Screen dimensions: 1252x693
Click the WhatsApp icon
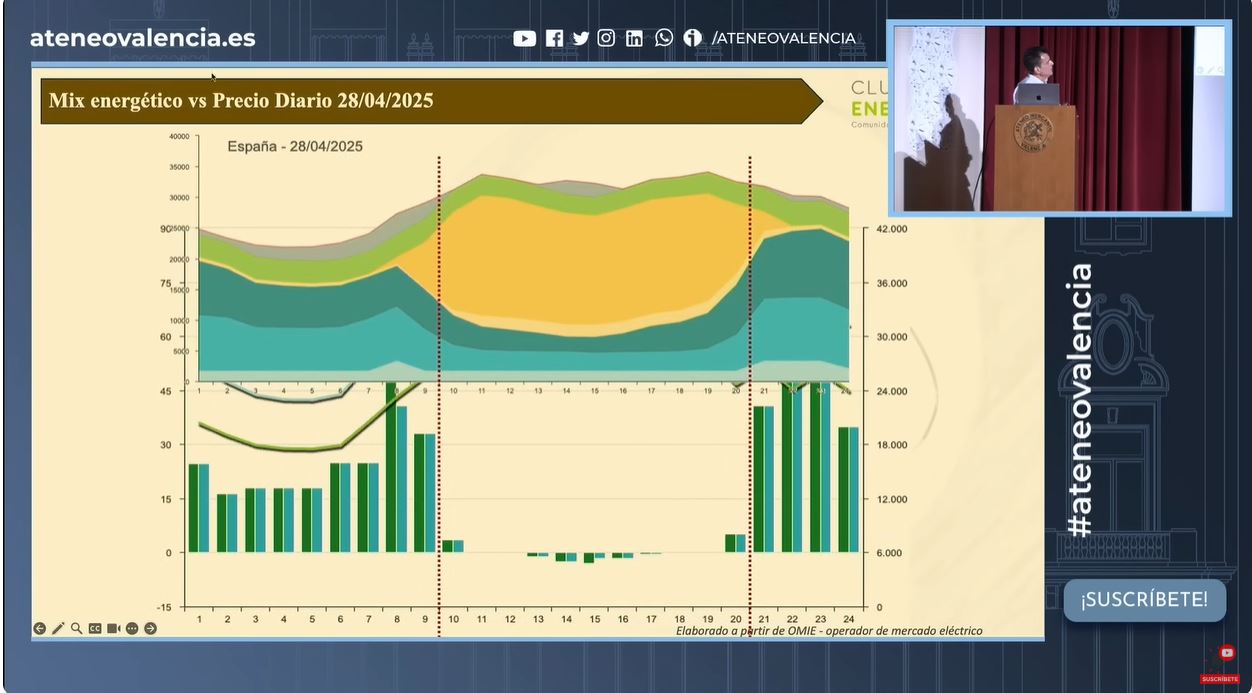click(664, 38)
